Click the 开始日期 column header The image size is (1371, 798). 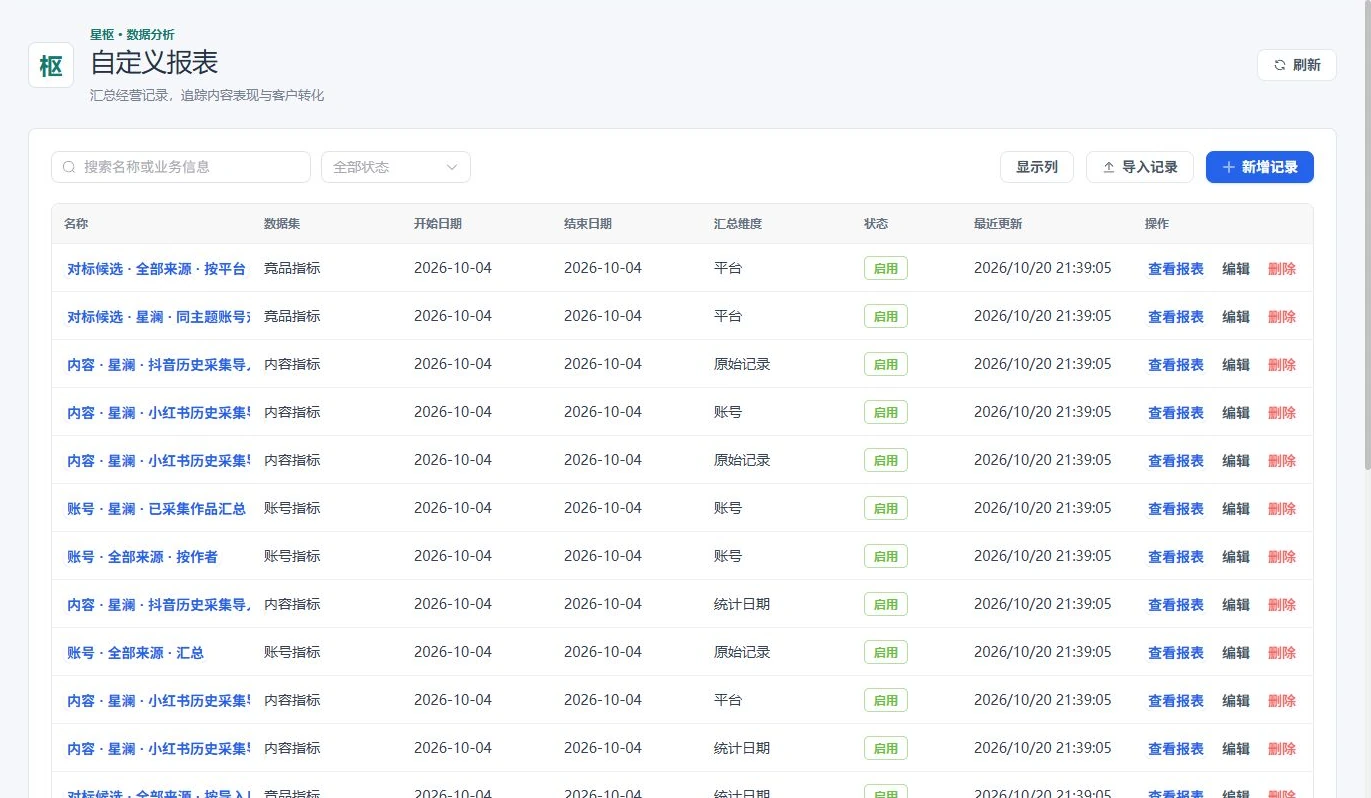[438, 224]
